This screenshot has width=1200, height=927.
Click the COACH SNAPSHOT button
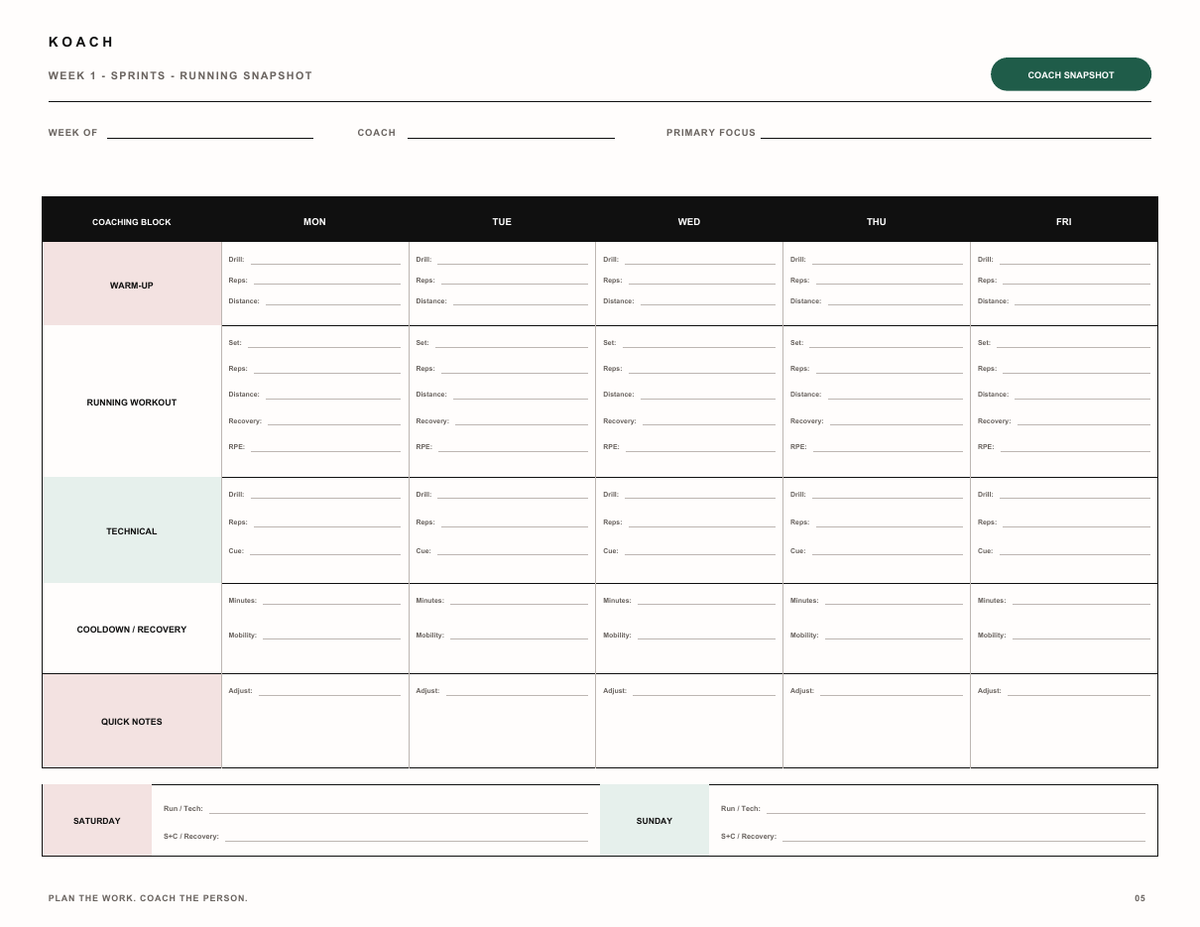pos(1070,75)
